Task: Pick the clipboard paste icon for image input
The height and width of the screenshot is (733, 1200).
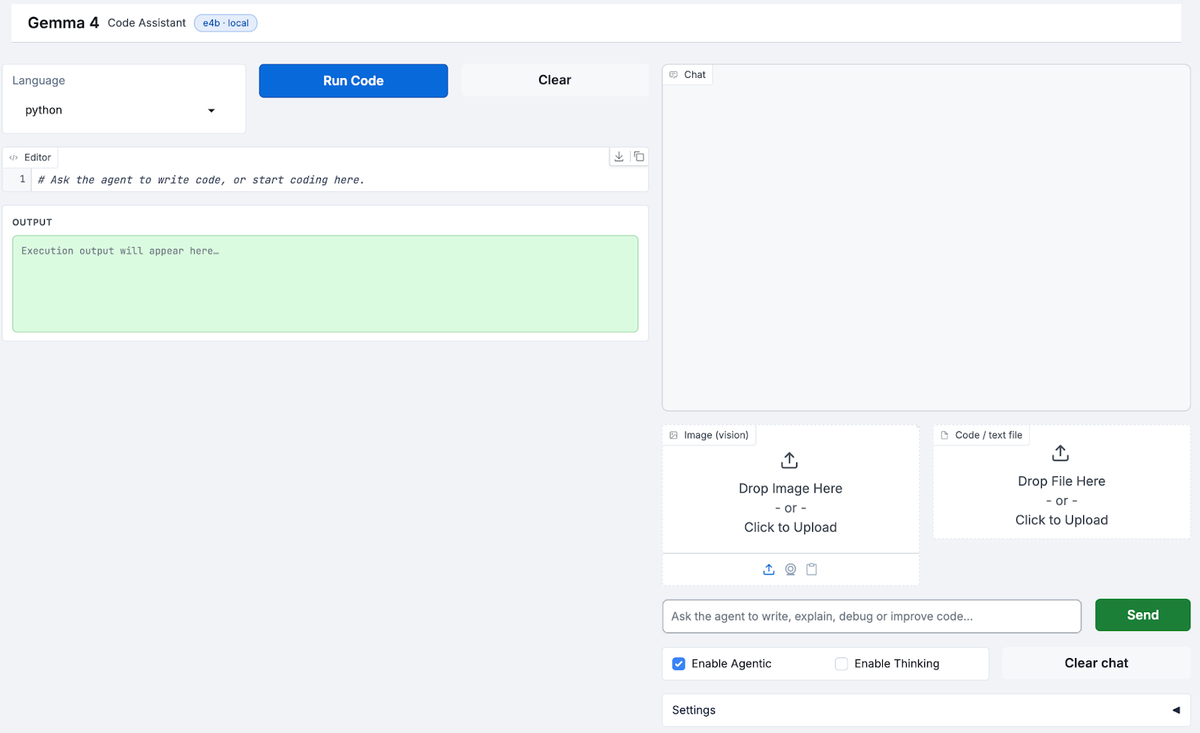Action: 812,569
